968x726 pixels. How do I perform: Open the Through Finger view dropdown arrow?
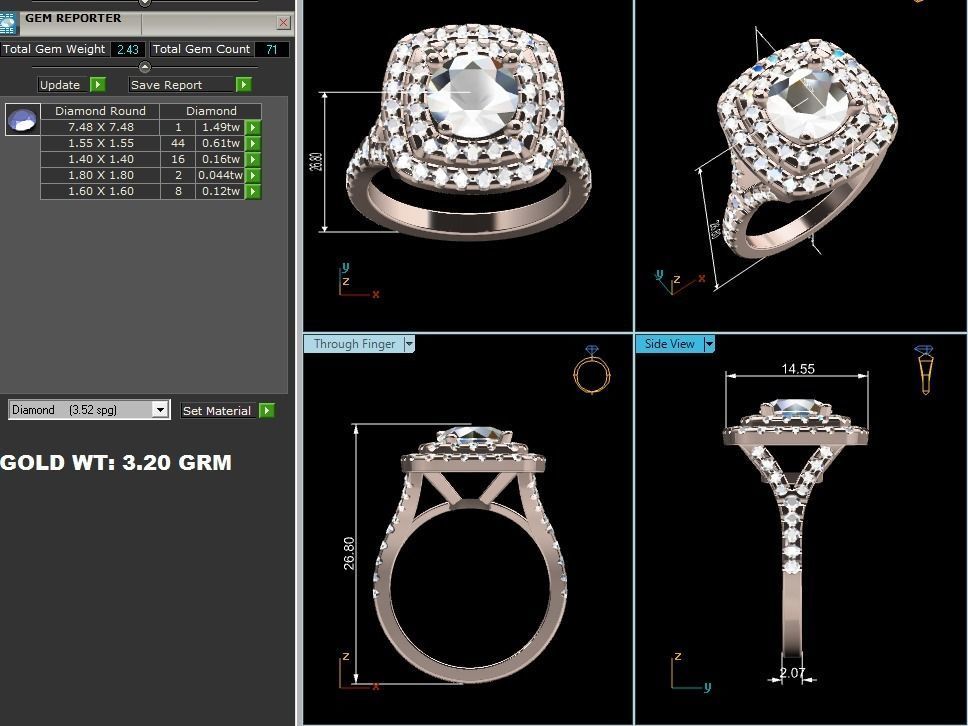click(x=409, y=344)
